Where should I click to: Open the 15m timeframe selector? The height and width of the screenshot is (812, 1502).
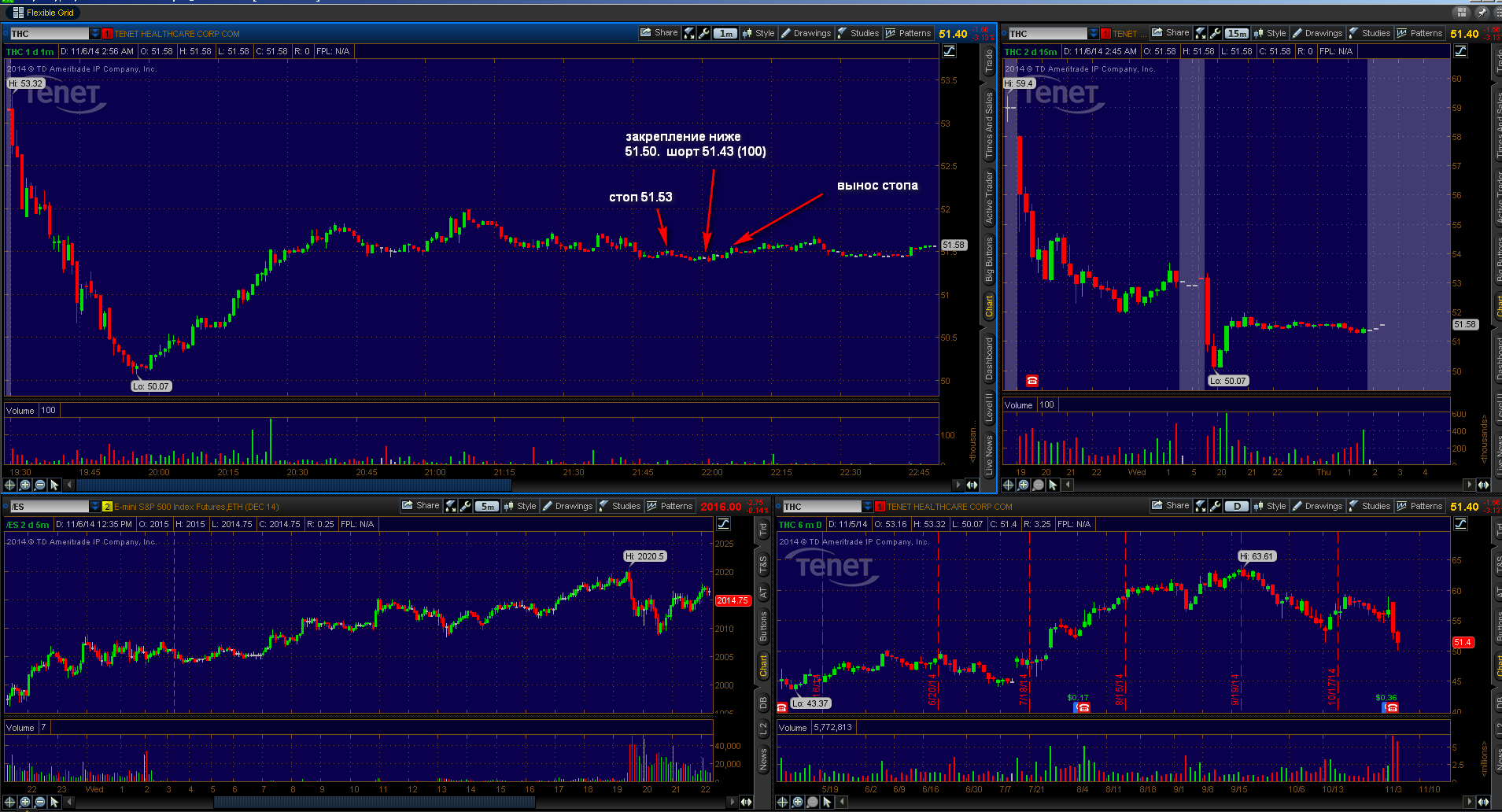tap(1238, 33)
